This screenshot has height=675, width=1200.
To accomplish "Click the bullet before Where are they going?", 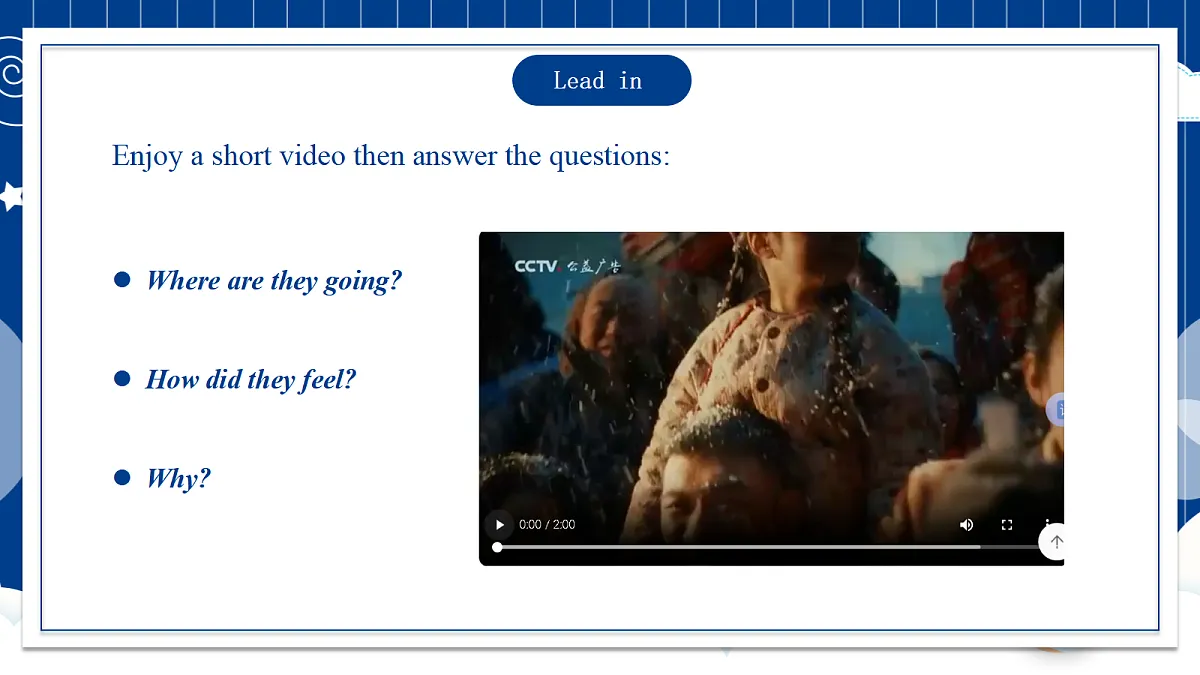I will (122, 280).
